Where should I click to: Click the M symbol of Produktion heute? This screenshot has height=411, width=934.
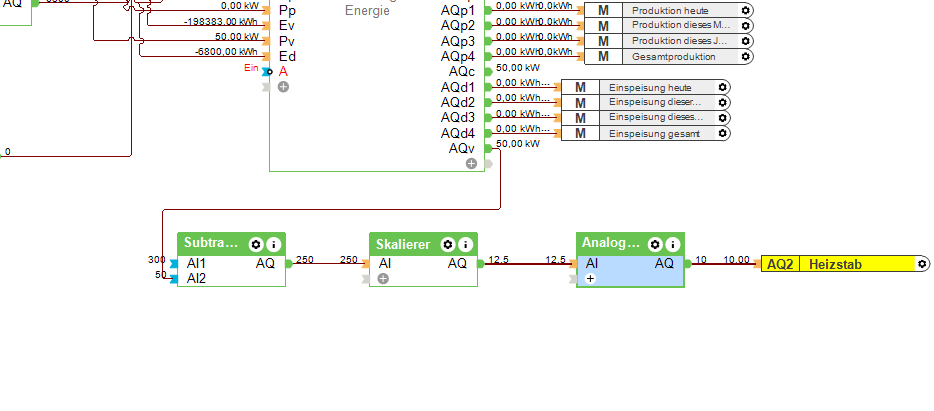tap(603, 11)
